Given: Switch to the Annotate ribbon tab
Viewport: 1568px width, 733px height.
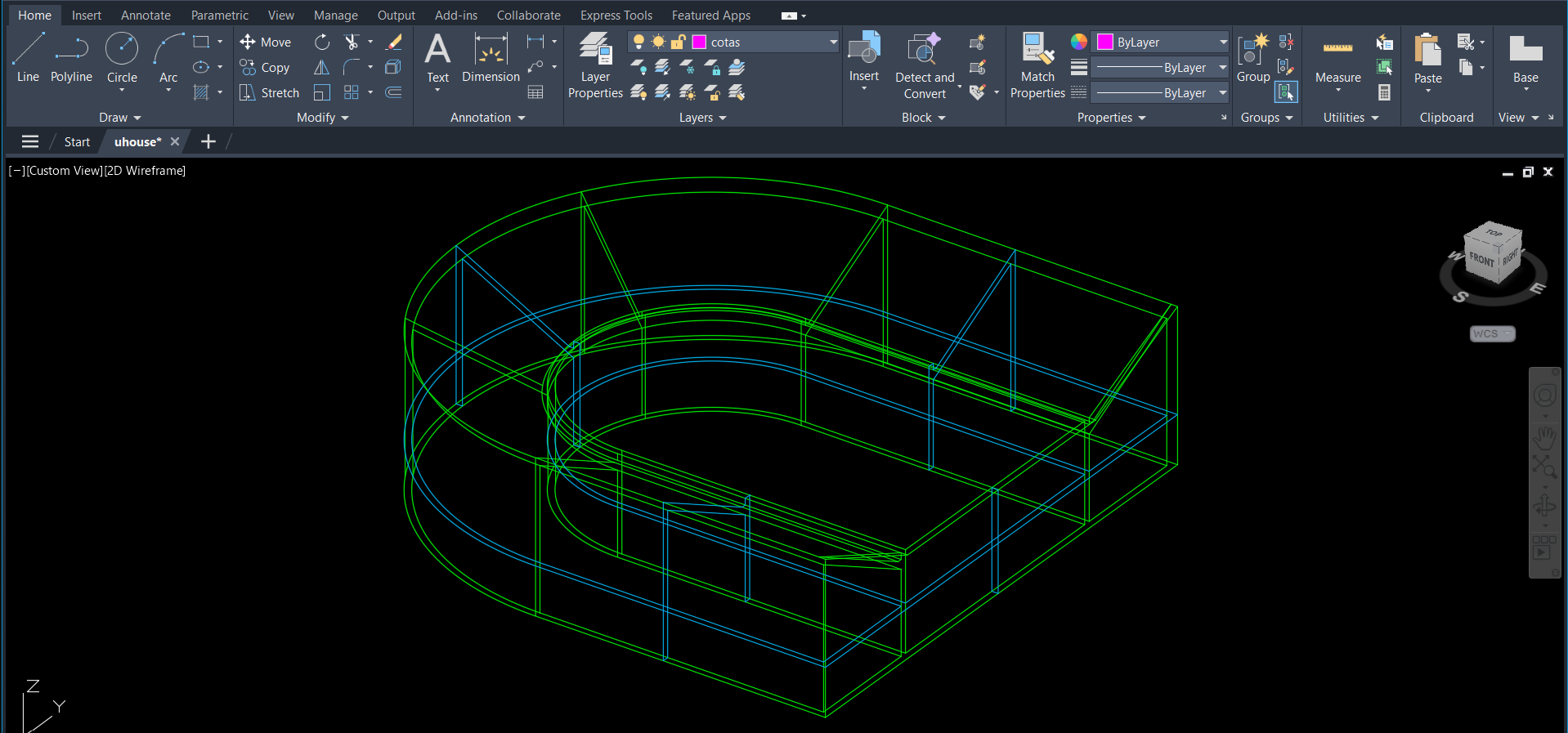Looking at the screenshot, I should click(x=146, y=16).
